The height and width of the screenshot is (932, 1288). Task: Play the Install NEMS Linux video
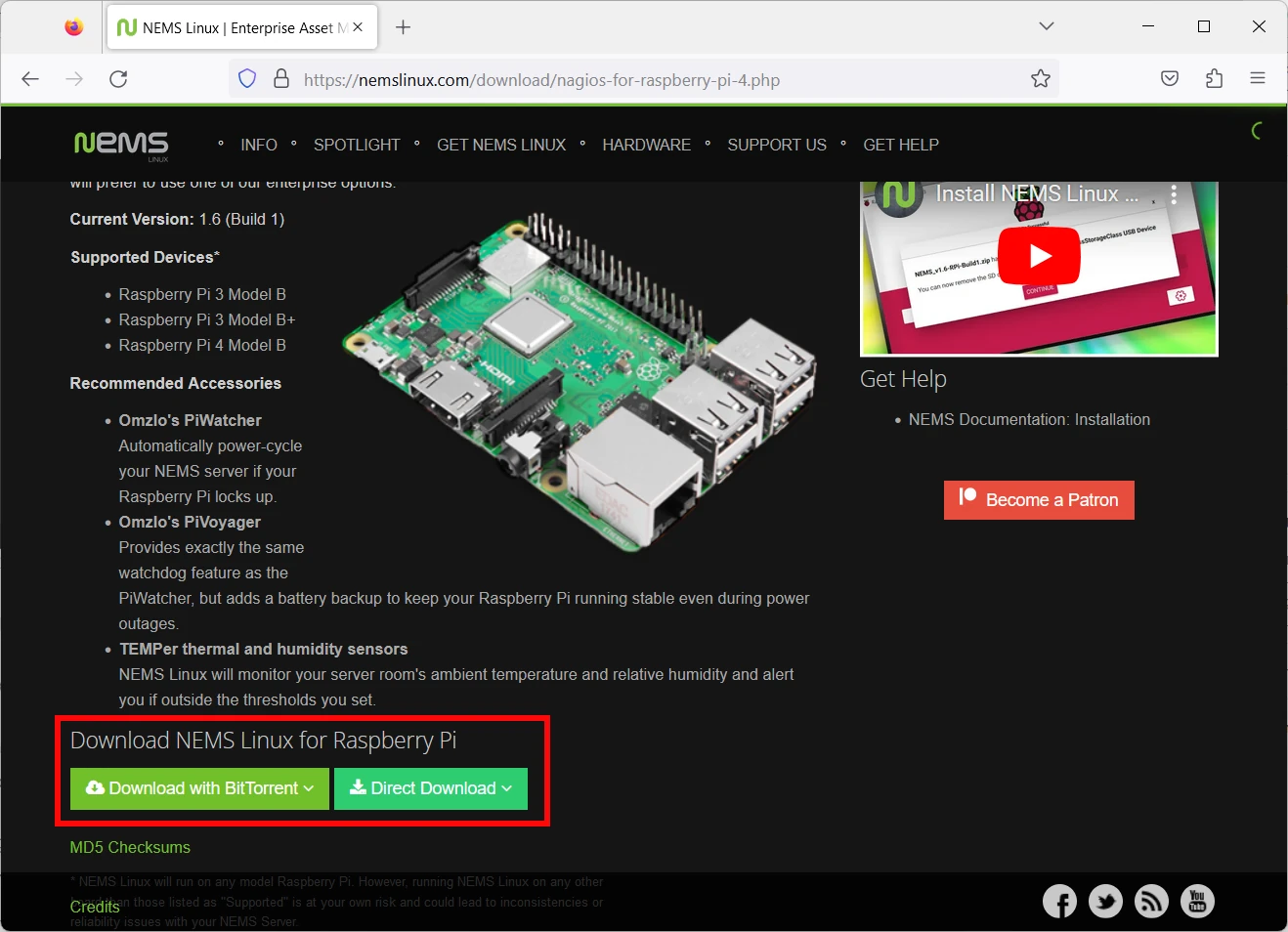[1039, 256]
